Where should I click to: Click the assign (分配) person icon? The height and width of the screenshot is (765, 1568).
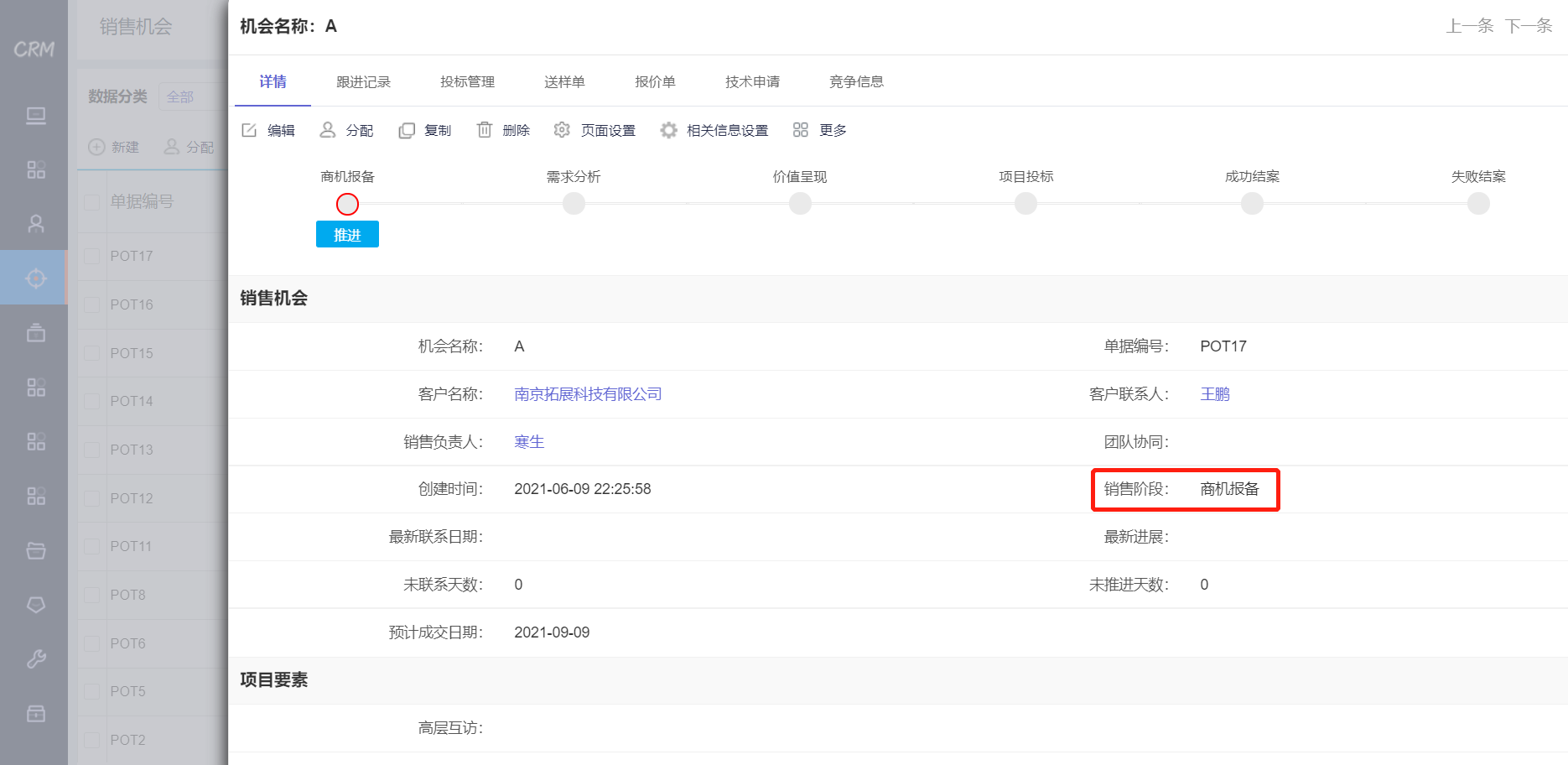pos(327,129)
